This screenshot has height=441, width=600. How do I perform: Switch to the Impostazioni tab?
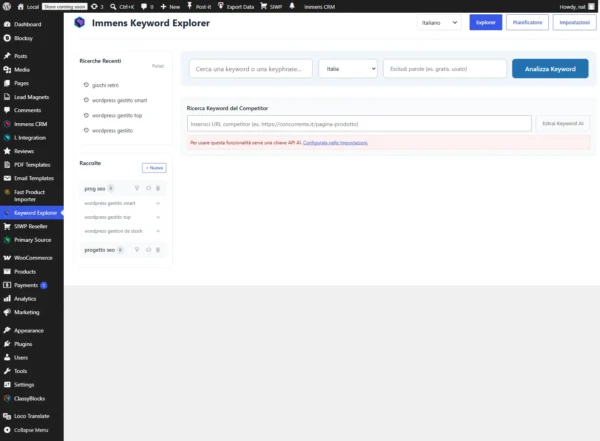(x=574, y=23)
